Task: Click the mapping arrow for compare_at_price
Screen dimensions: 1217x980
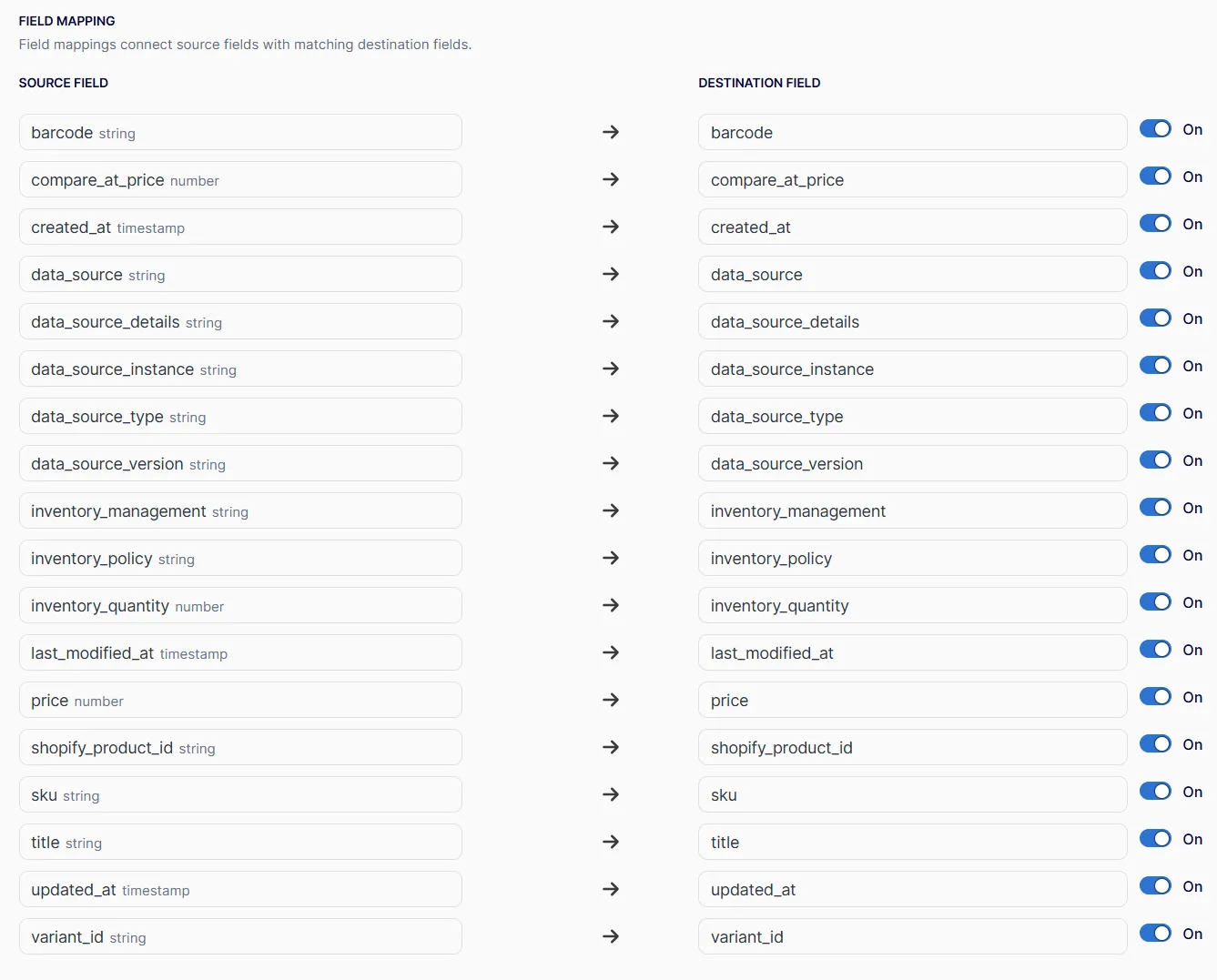Action: [611, 179]
